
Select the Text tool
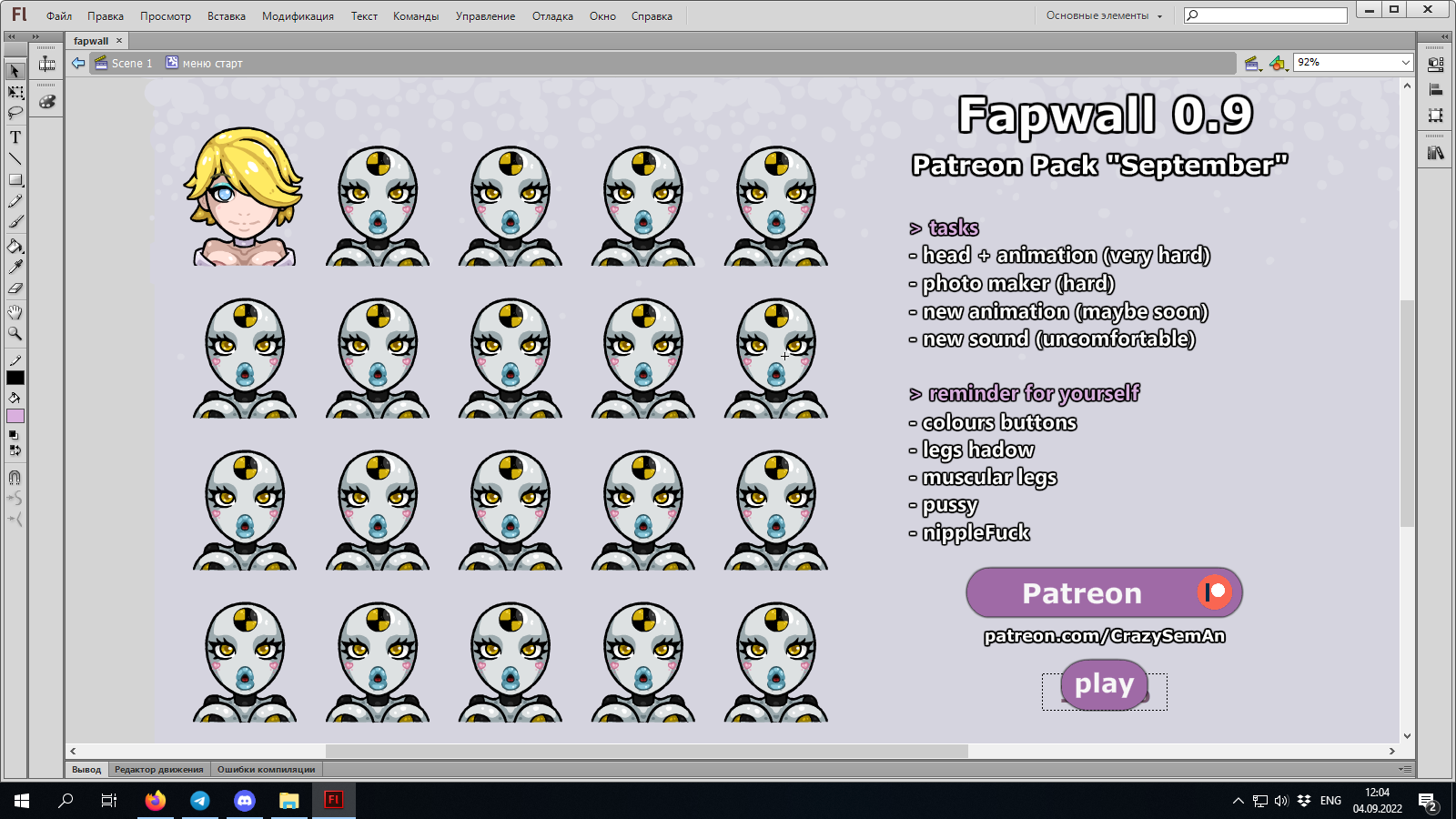click(15, 137)
